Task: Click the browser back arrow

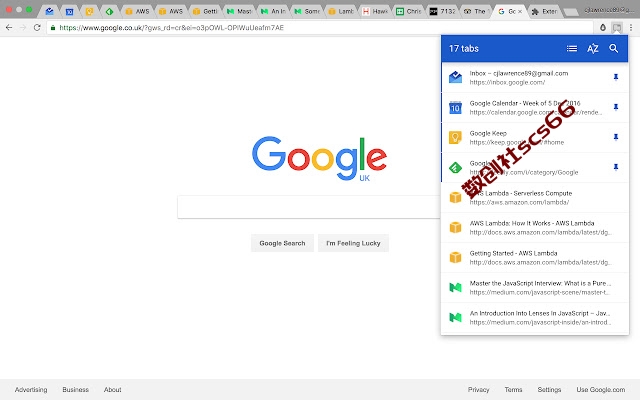Action: (9, 28)
